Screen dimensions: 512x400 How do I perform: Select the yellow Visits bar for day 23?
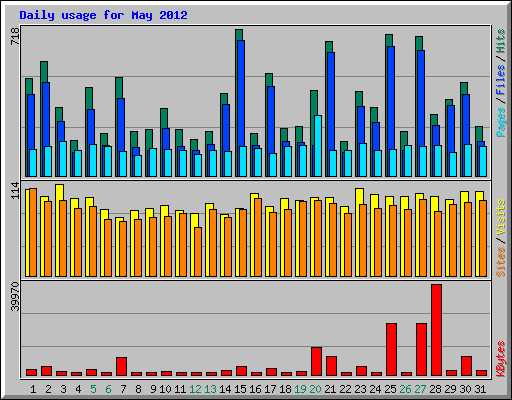tap(360, 196)
